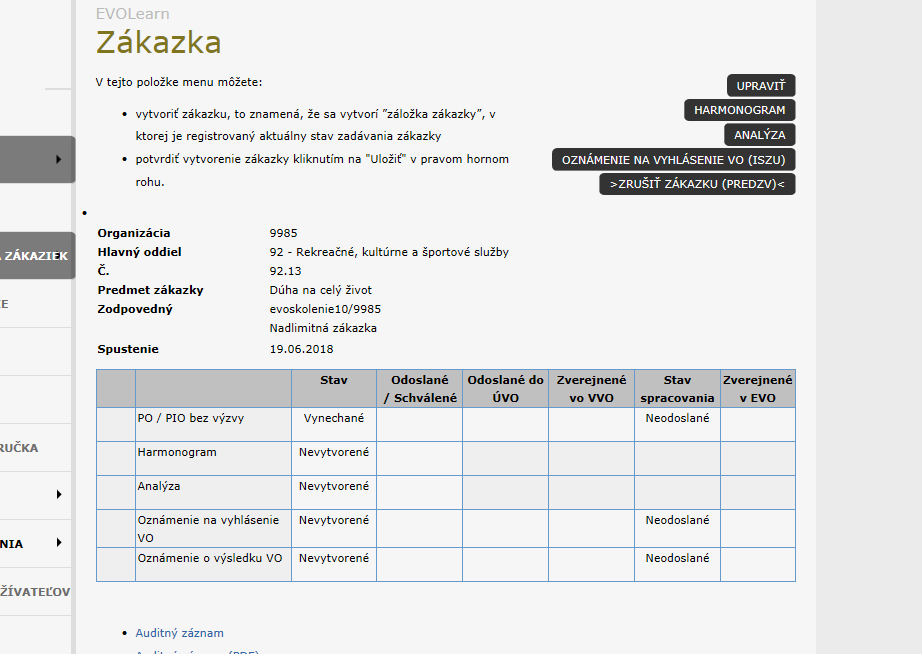
Task: Select the ZÁKAZIEK sidebar menu item
Action: 35,256
